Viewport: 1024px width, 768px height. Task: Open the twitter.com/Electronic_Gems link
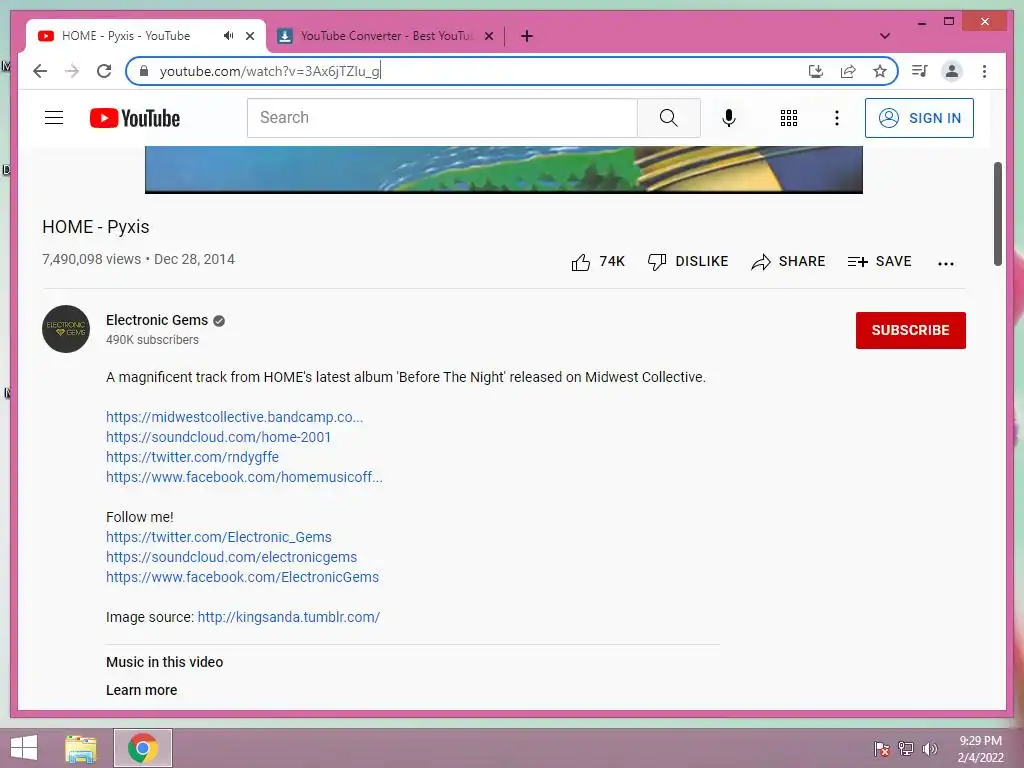[219, 537]
